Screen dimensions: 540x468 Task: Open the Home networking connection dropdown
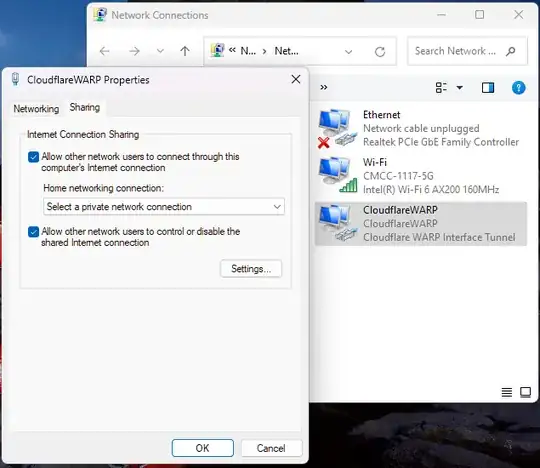(x=164, y=207)
